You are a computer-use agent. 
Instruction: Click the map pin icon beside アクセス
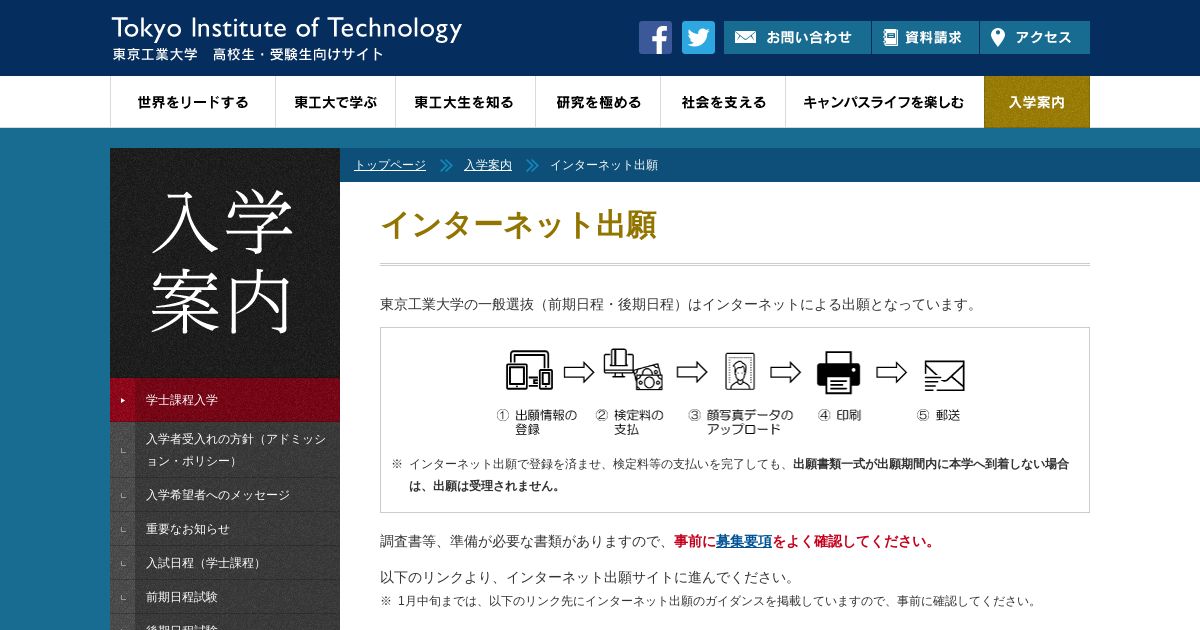[x=997, y=37]
